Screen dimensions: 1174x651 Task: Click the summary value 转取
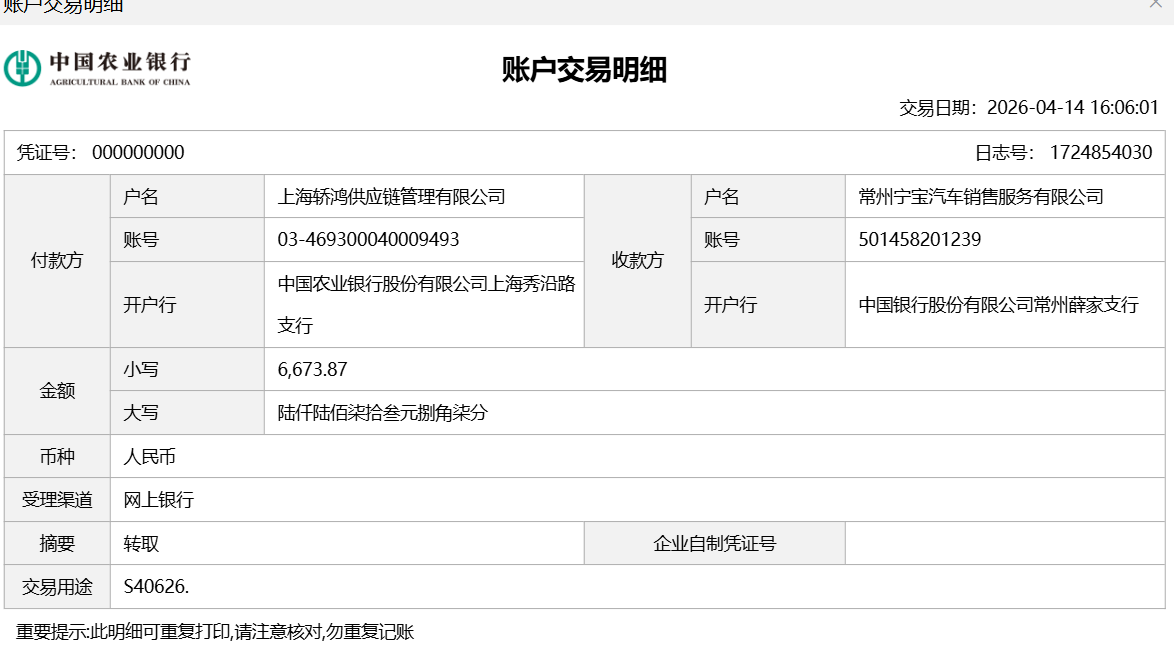point(141,544)
